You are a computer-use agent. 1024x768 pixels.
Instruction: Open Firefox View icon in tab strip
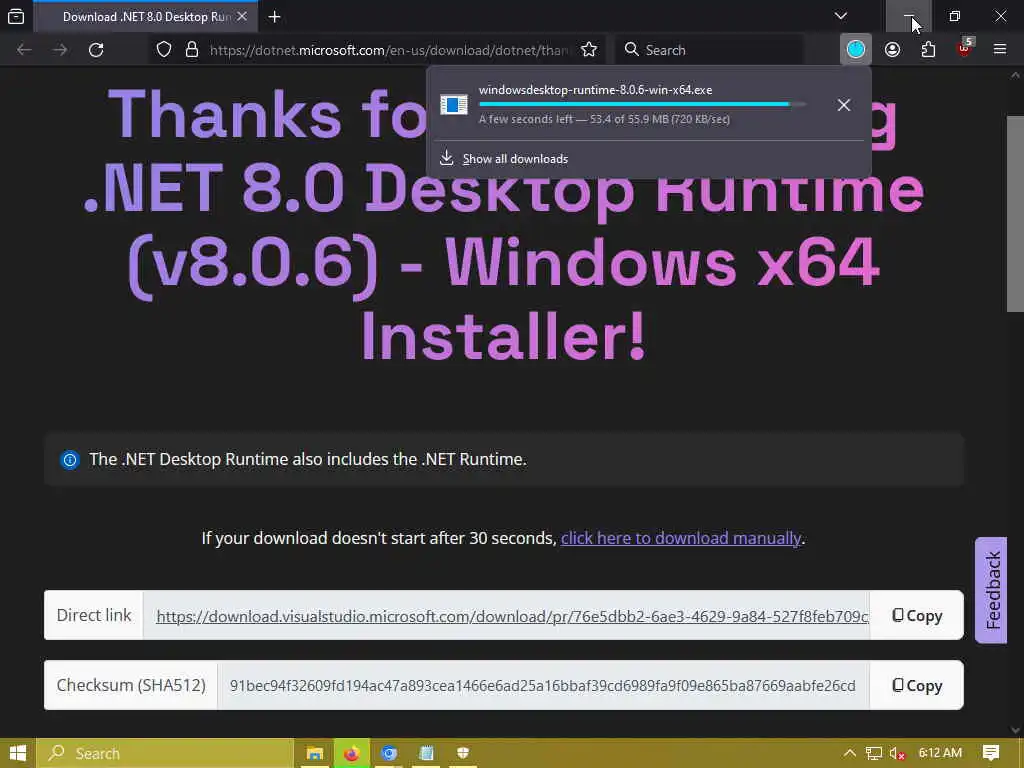point(16,16)
